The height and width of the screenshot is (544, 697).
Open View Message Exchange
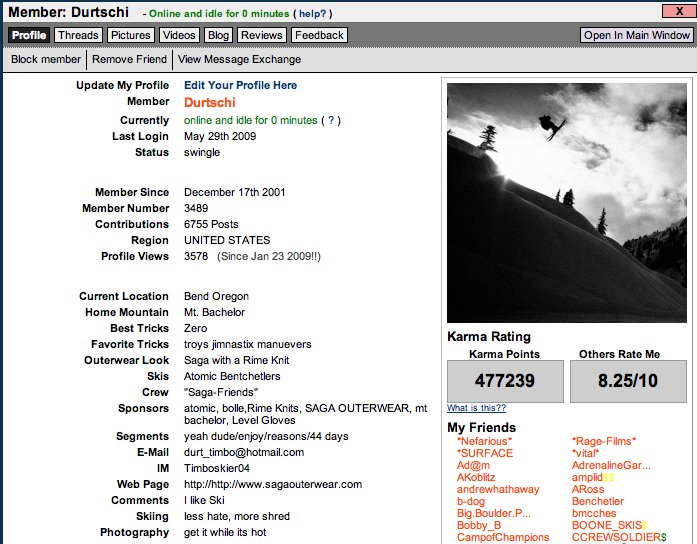click(x=240, y=59)
